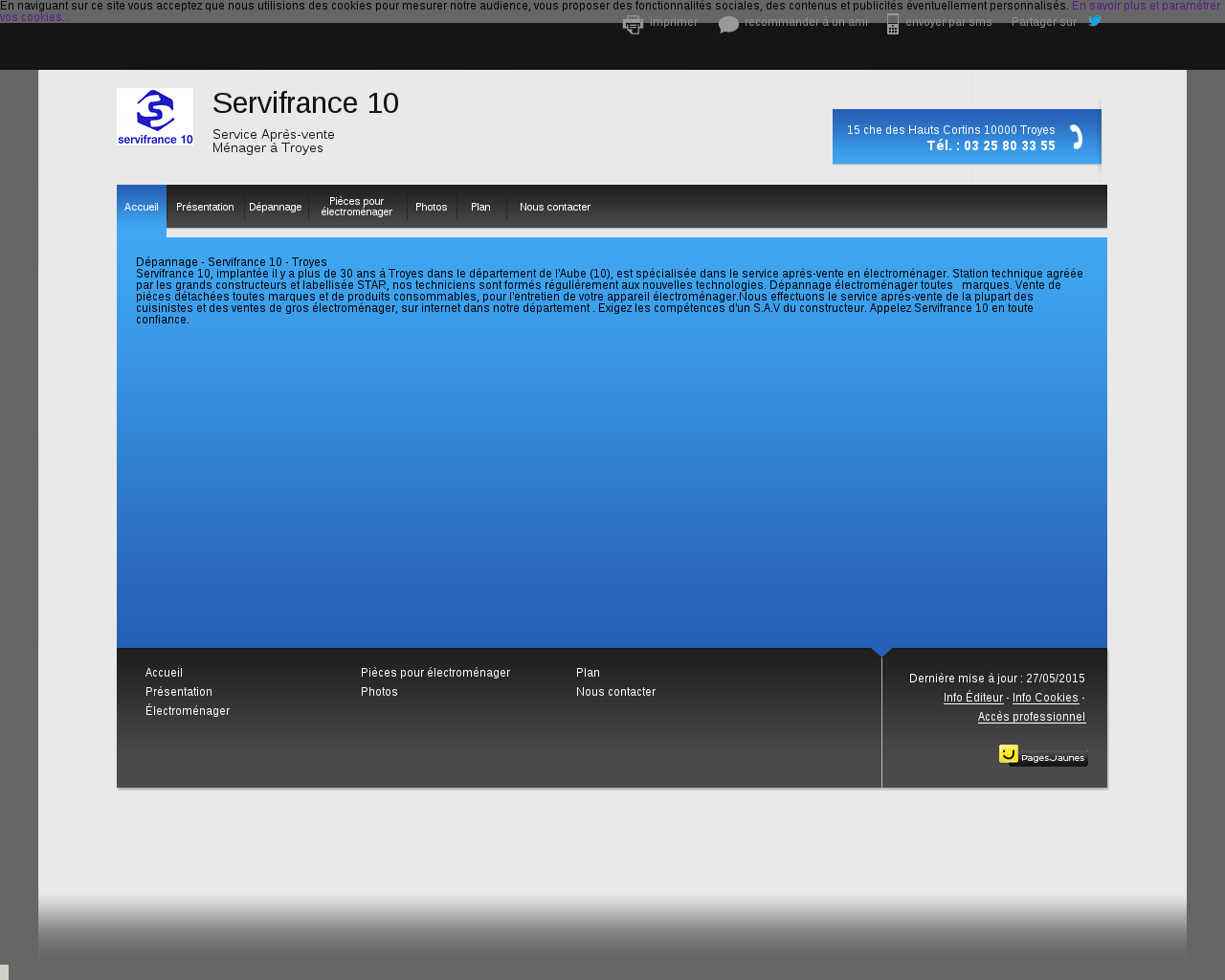Image resolution: width=1225 pixels, height=980 pixels.
Task: Click Électroménager in the footer
Action: tap(188, 711)
